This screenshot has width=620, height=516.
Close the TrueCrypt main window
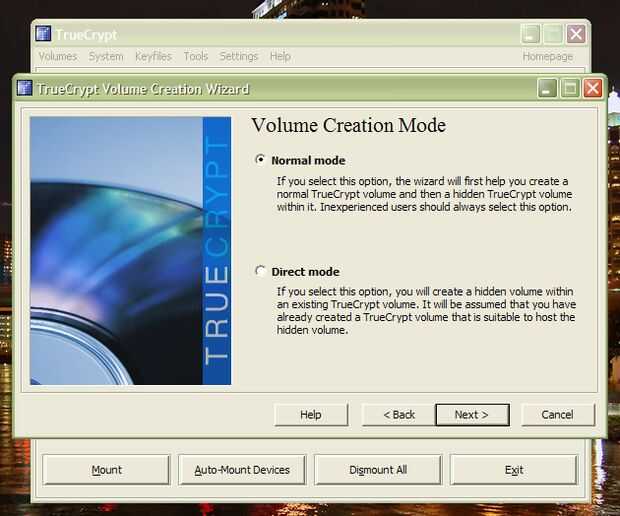(576, 34)
